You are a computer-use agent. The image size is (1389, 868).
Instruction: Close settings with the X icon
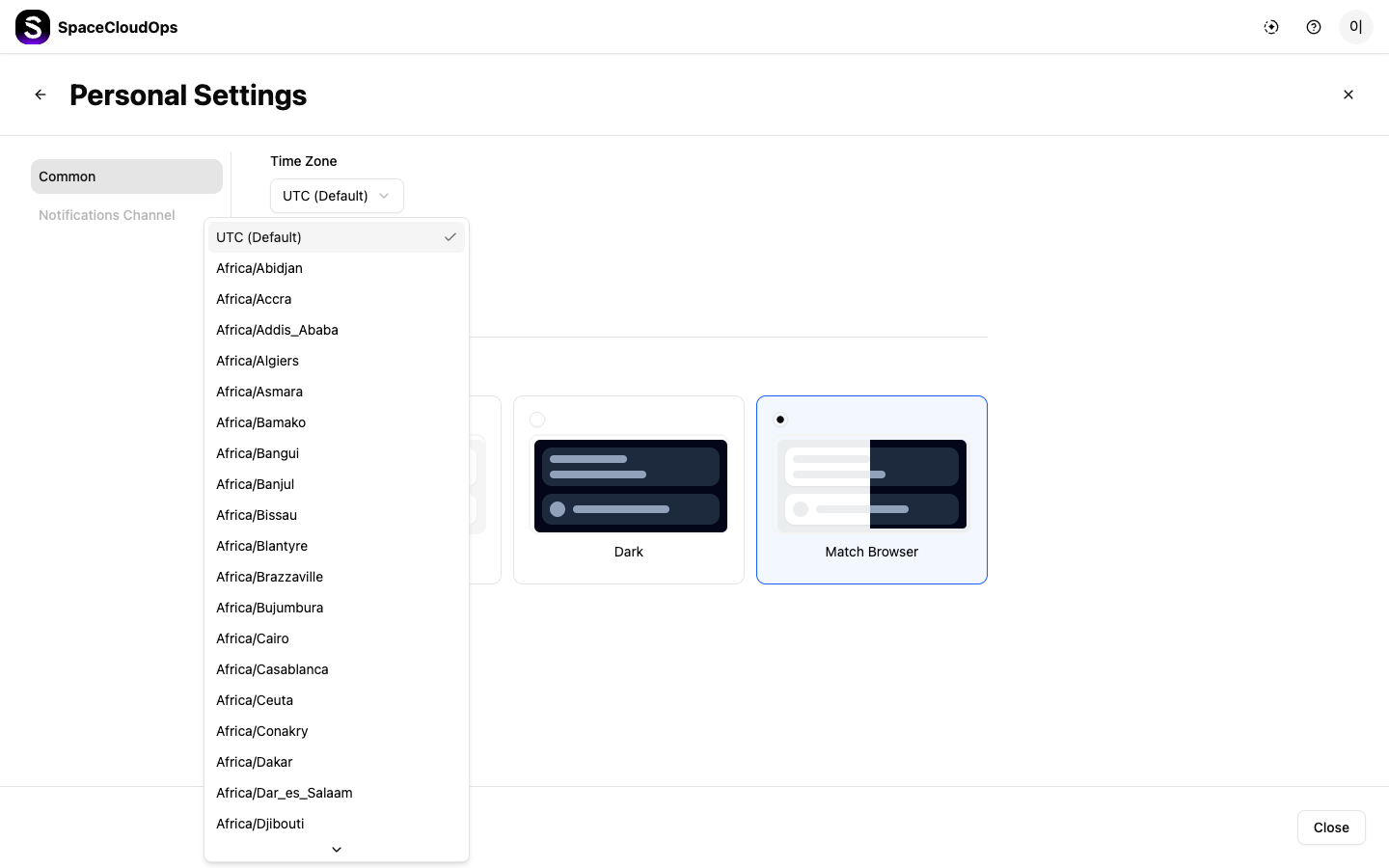pyautogui.click(x=1348, y=95)
